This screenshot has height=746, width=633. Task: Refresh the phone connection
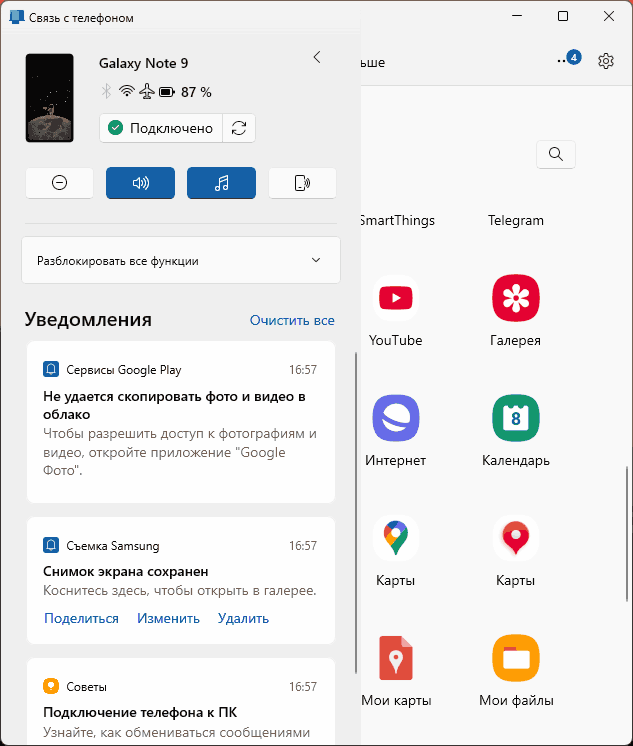[x=239, y=128]
